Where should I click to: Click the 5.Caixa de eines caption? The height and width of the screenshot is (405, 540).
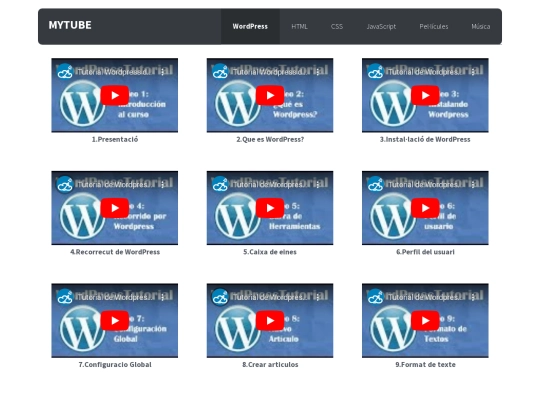(270, 252)
